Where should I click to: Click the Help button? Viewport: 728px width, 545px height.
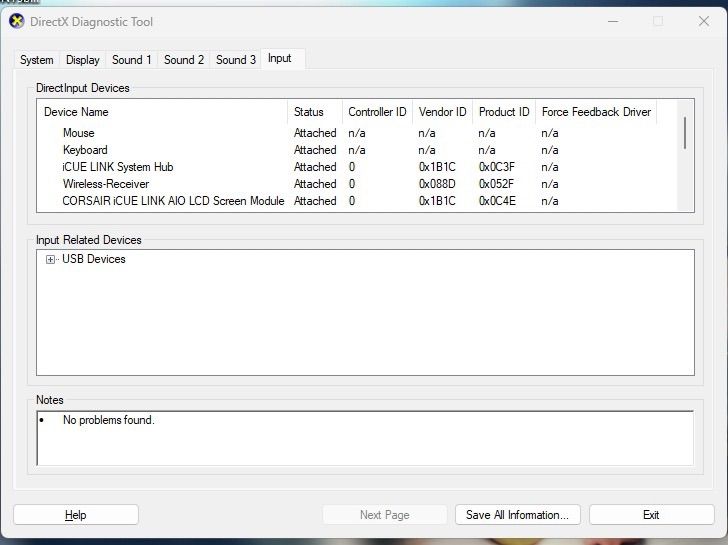76,515
